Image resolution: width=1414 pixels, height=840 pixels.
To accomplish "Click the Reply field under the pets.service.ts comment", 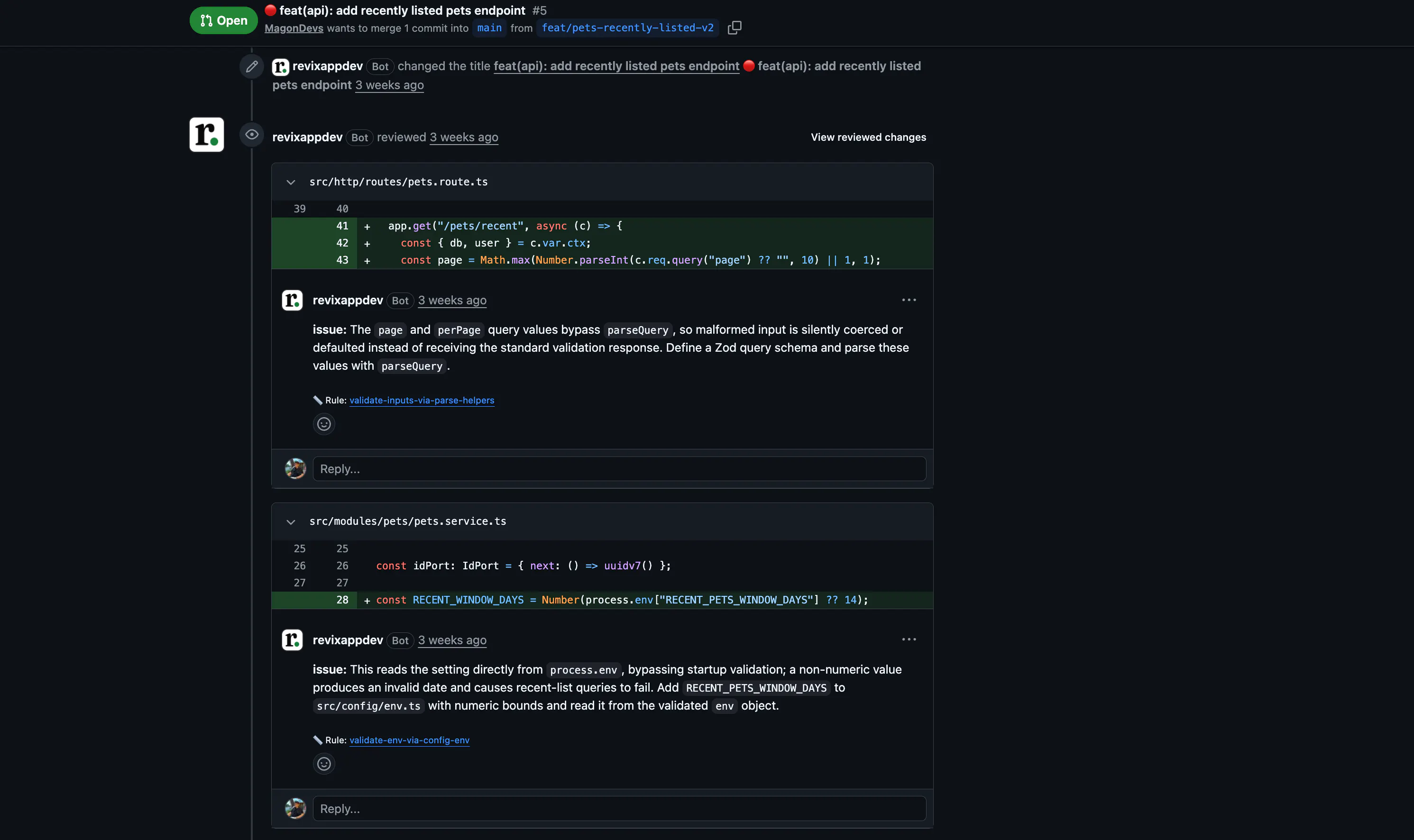I will (619, 809).
